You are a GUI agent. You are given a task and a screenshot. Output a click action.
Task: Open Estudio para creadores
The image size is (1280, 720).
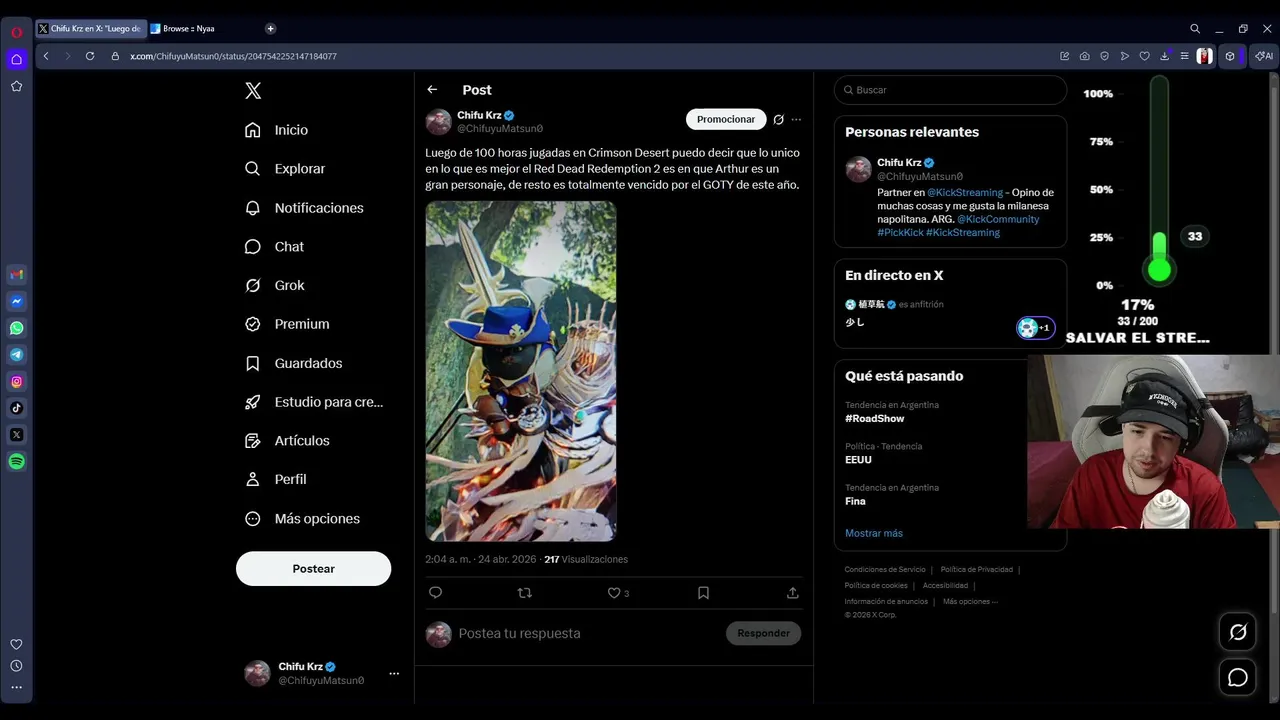pyautogui.click(x=314, y=402)
